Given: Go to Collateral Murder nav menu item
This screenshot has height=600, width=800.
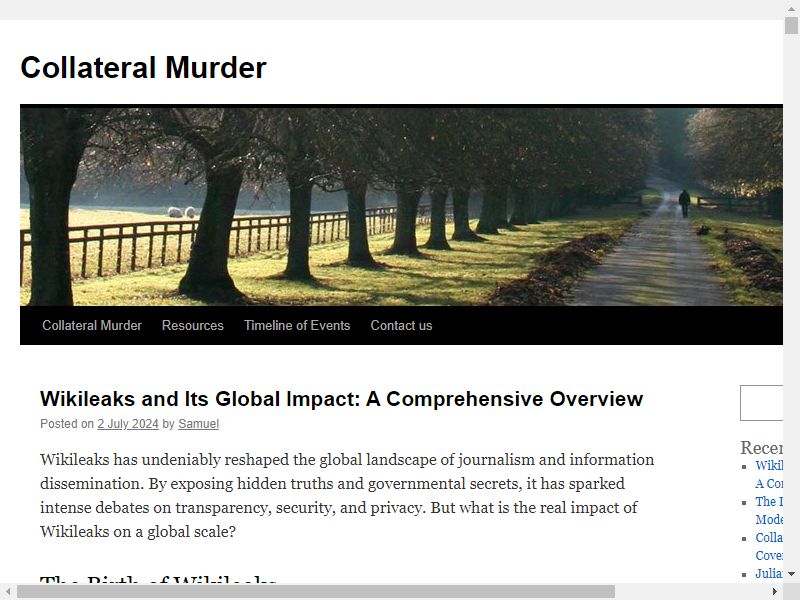Looking at the screenshot, I should click(x=92, y=326).
